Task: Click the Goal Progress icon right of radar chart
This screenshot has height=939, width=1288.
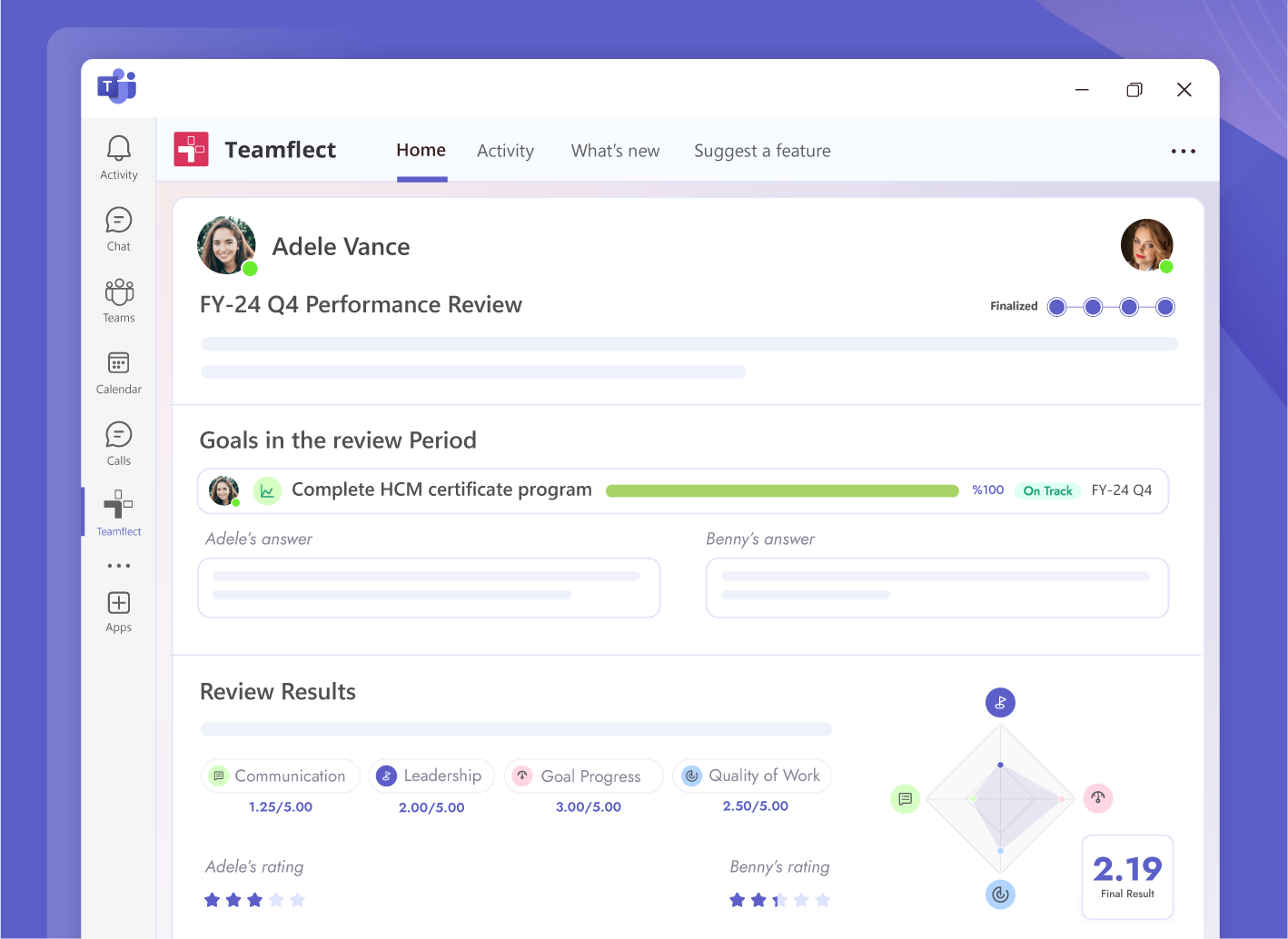Action: click(x=1098, y=798)
